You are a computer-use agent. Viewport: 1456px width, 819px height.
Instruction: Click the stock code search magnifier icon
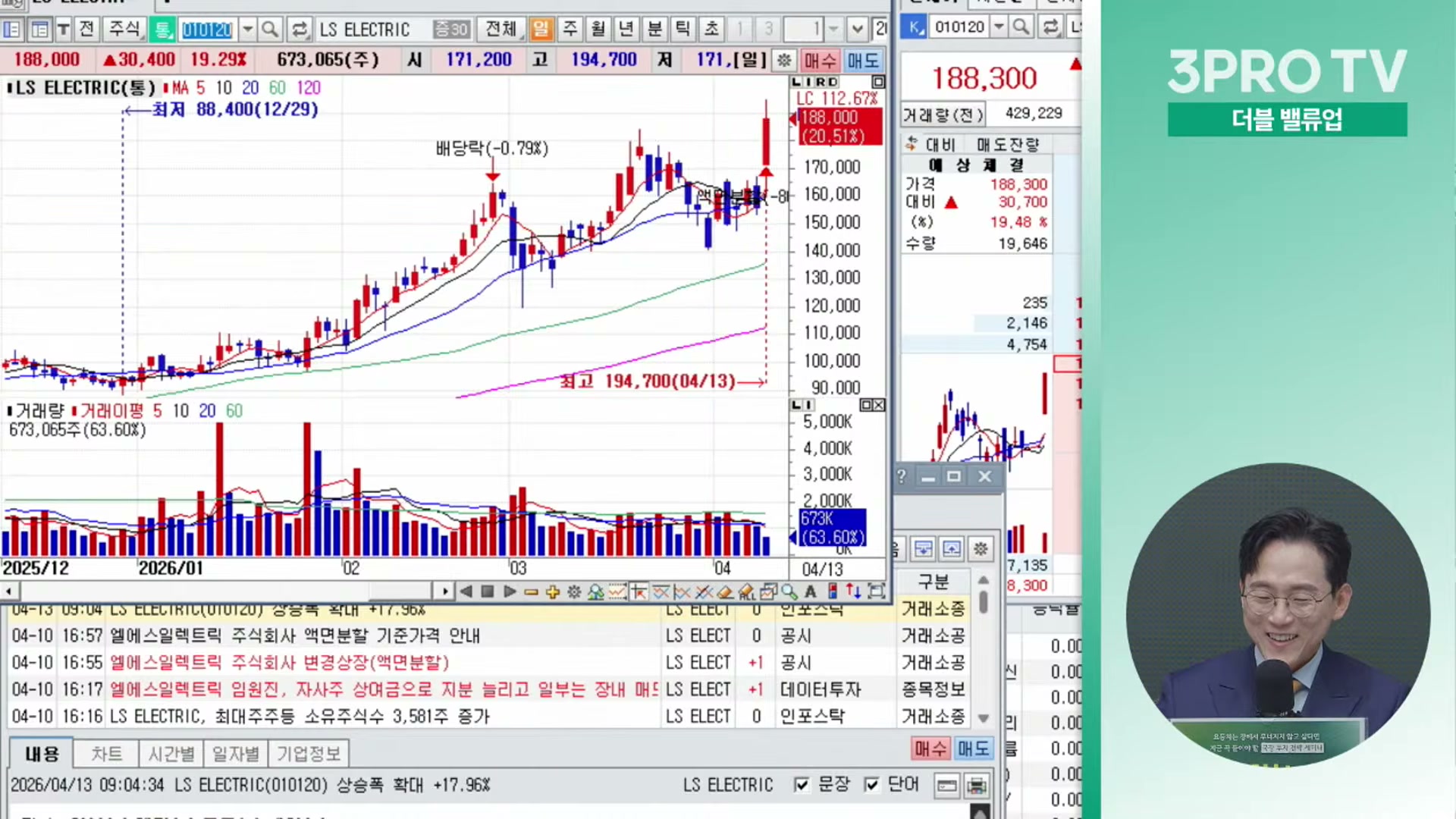[269, 30]
